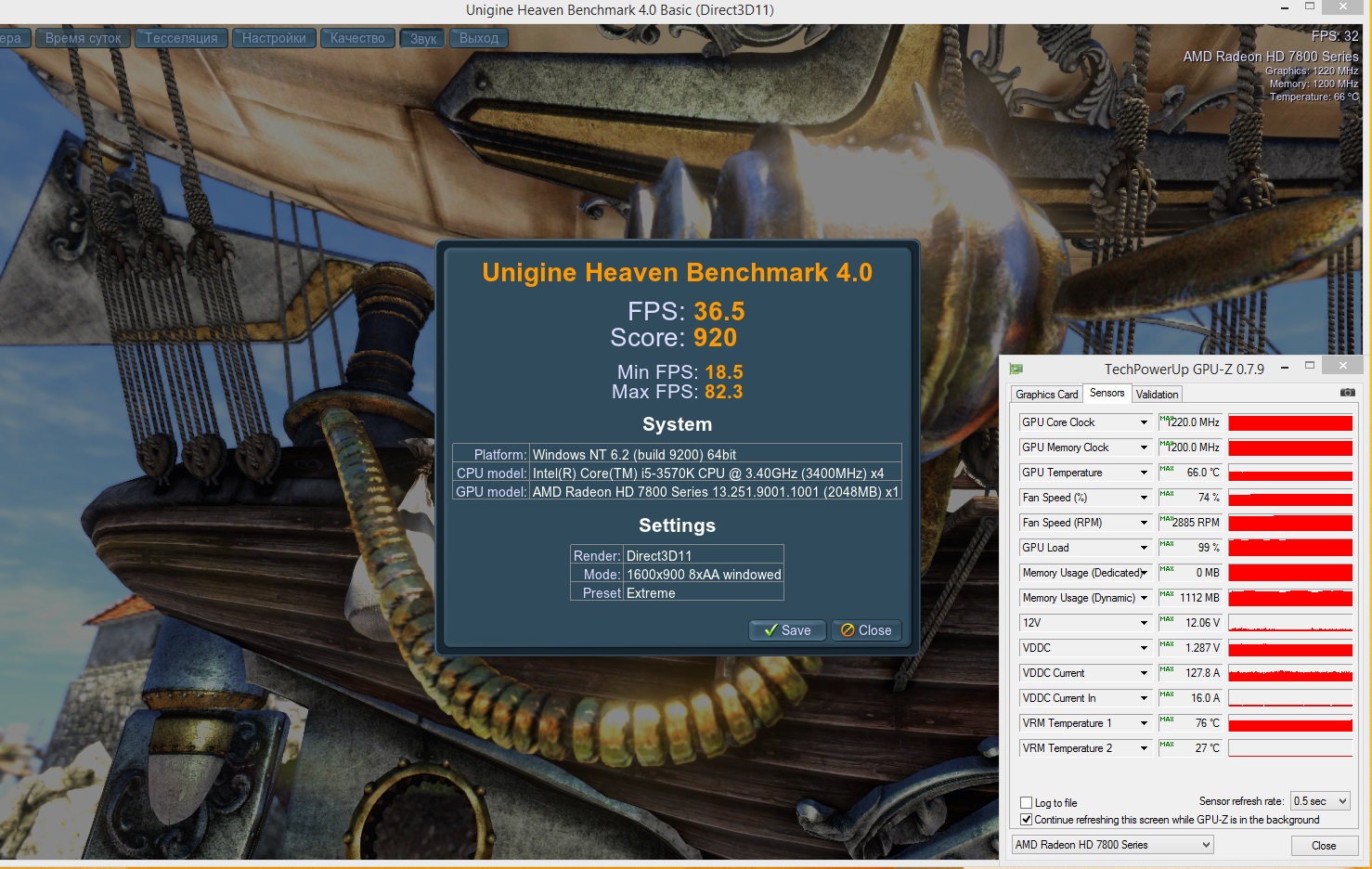Image resolution: width=1372 pixels, height=869 pixels.
Task: Click the 12.06 V reading
Action: [1190, 623]
